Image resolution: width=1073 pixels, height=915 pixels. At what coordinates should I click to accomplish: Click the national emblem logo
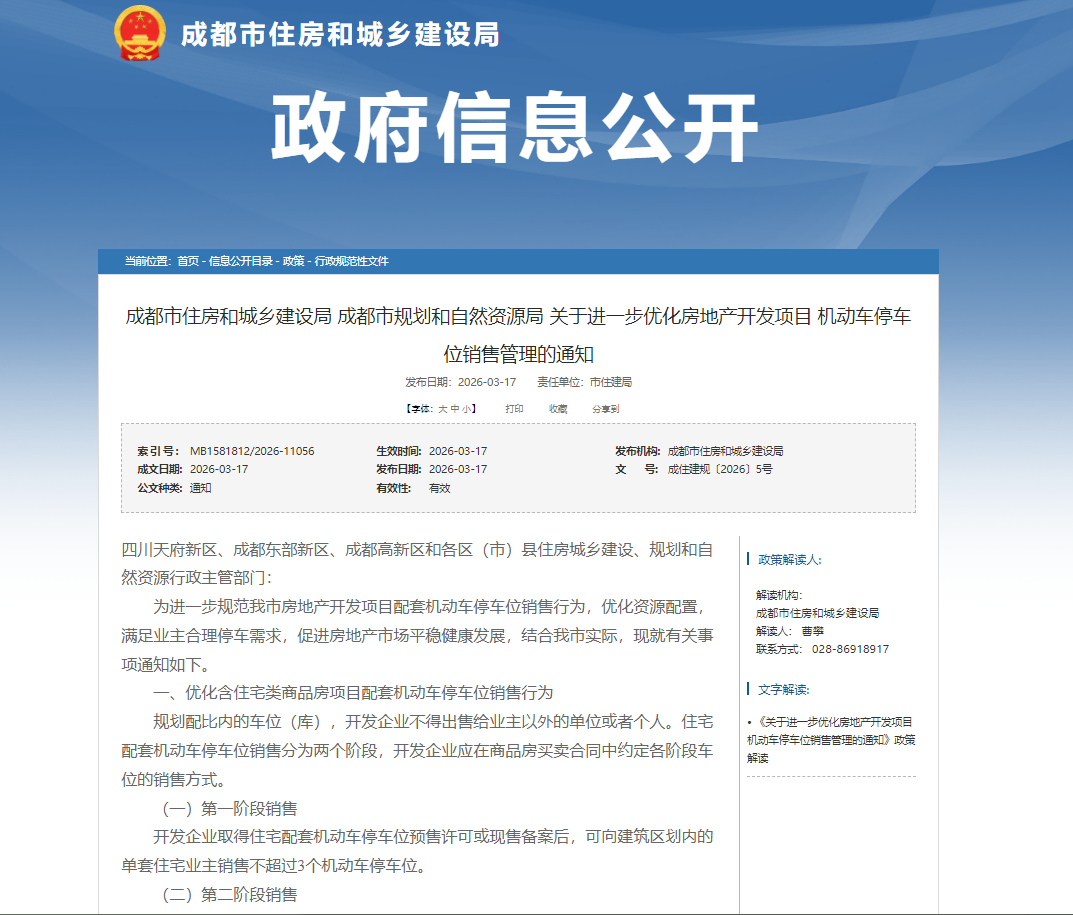[140, 34]
